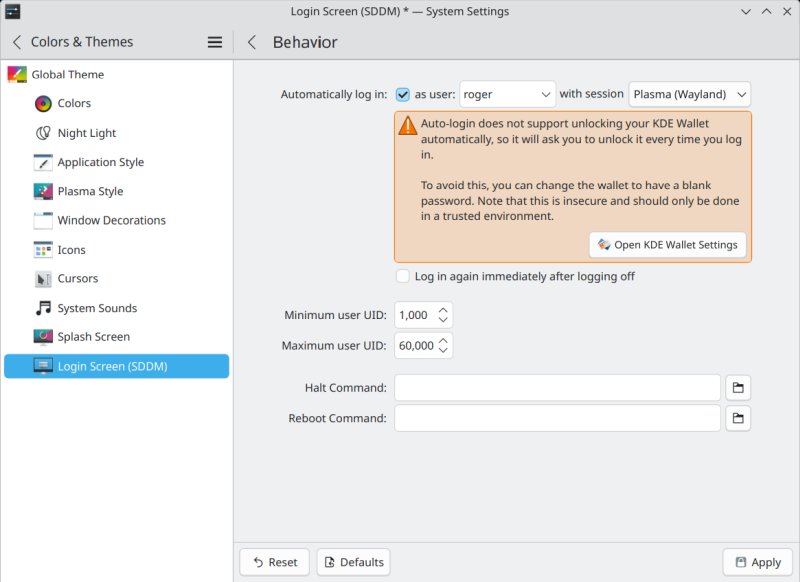Screen dimensions: 800x582
Task: Enable log in again after logging off
Action: pyautogui.click(x=403, y=276)
